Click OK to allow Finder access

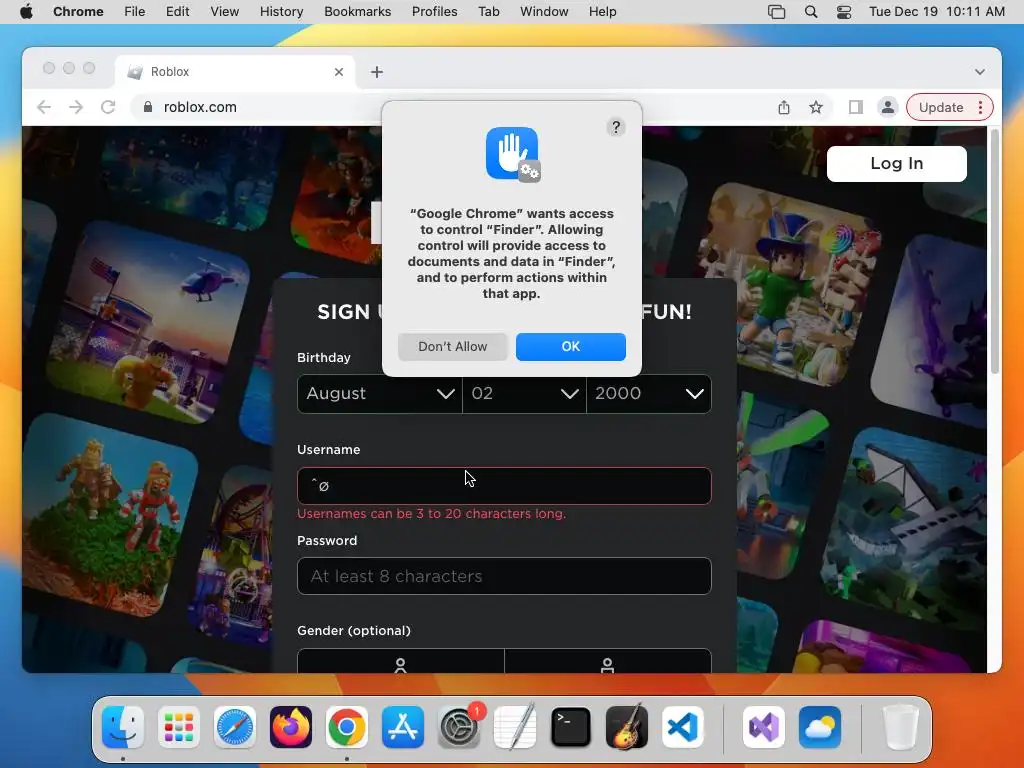(571, 347)
